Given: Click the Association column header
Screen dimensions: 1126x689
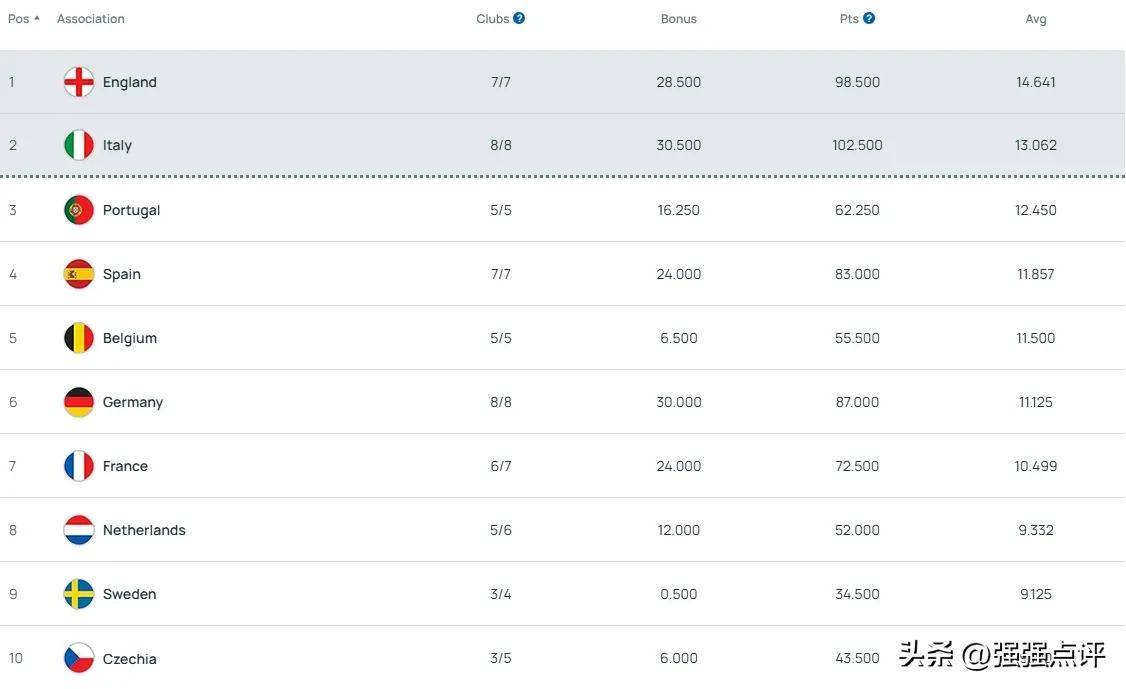Looking at the screenshot, I should click(91, 19).
